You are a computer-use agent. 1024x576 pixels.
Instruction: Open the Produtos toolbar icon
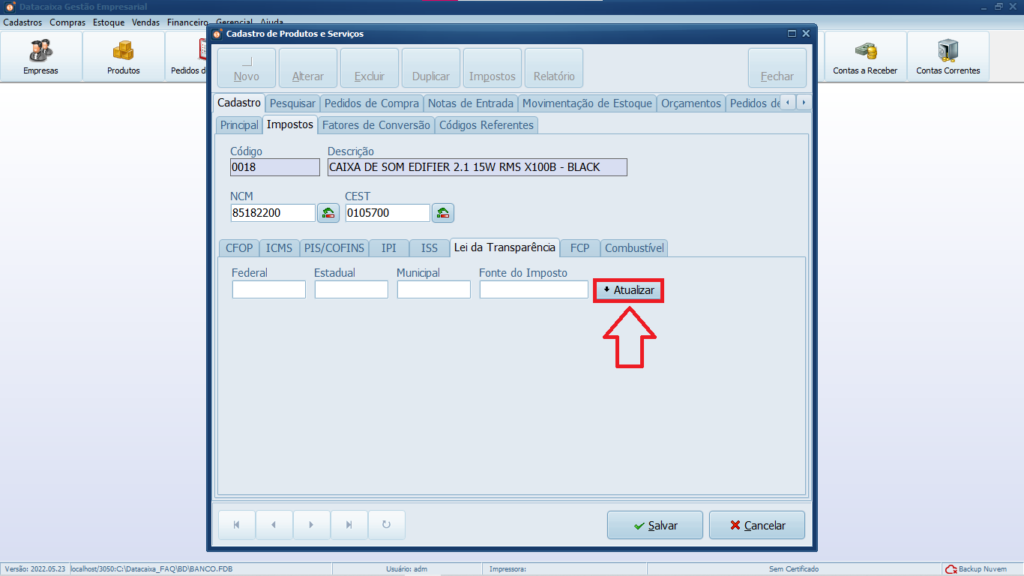point(123,57)
